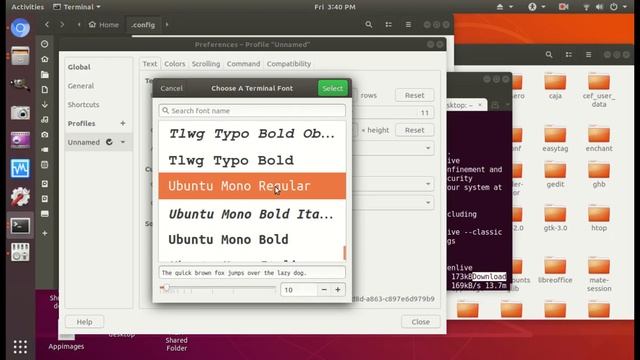The height and width of the screenshot is (360, 640).
Task: Increase font size with plus button
Action: (x=338, y=290)
